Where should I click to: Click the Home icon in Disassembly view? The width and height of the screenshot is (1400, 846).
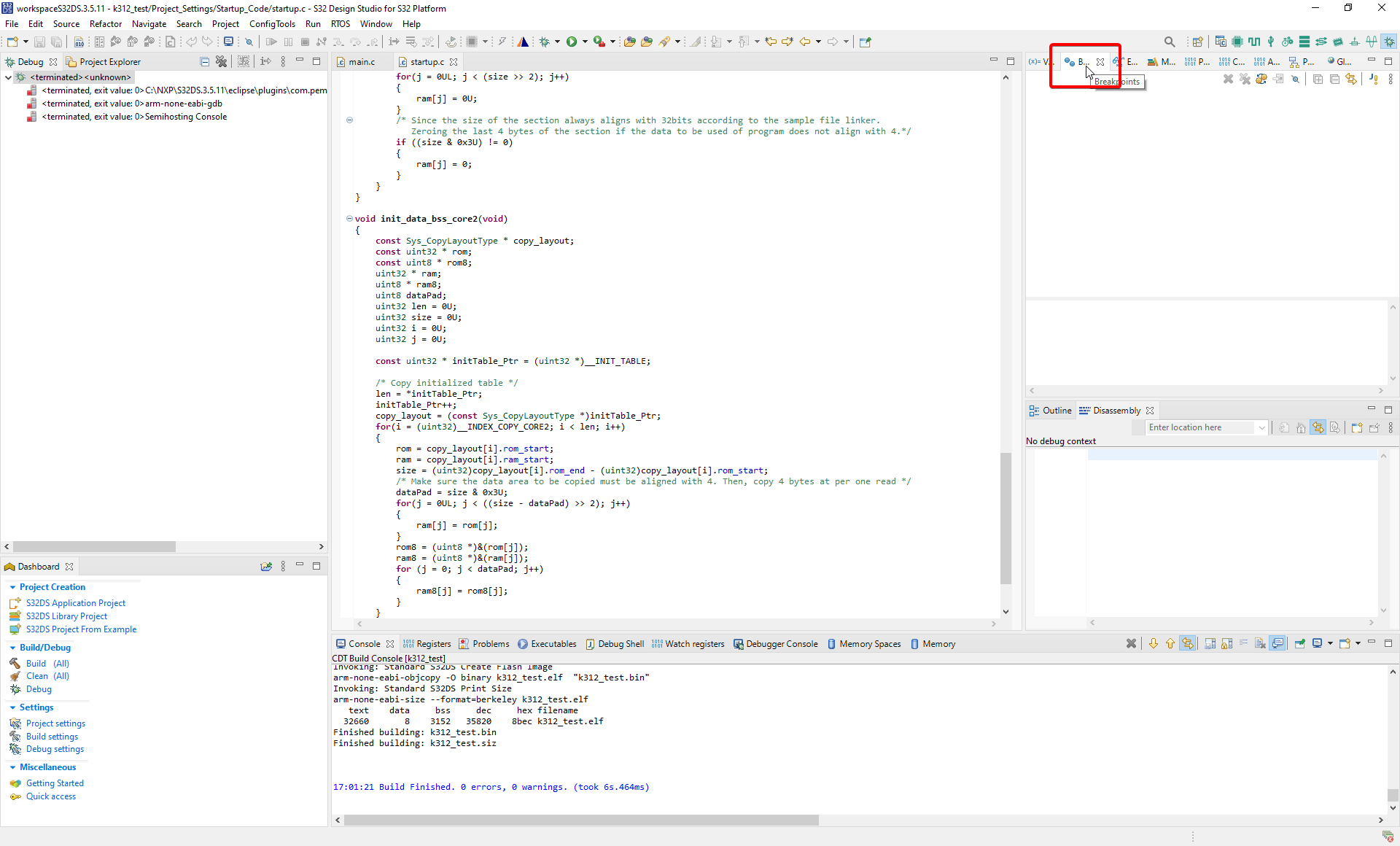(x=1301, y=427)
